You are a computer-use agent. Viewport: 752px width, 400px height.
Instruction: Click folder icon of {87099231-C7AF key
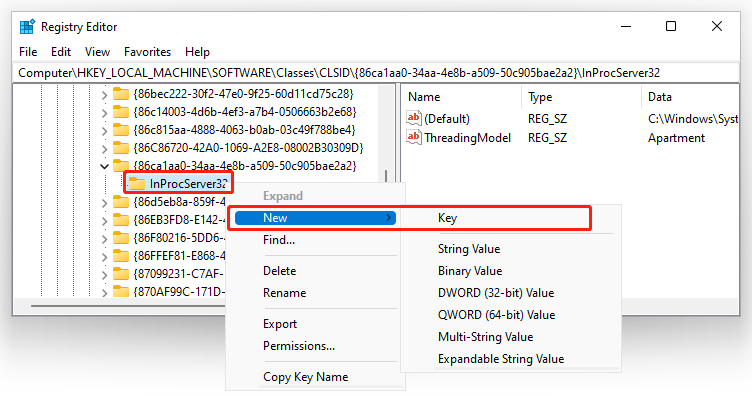121,273
